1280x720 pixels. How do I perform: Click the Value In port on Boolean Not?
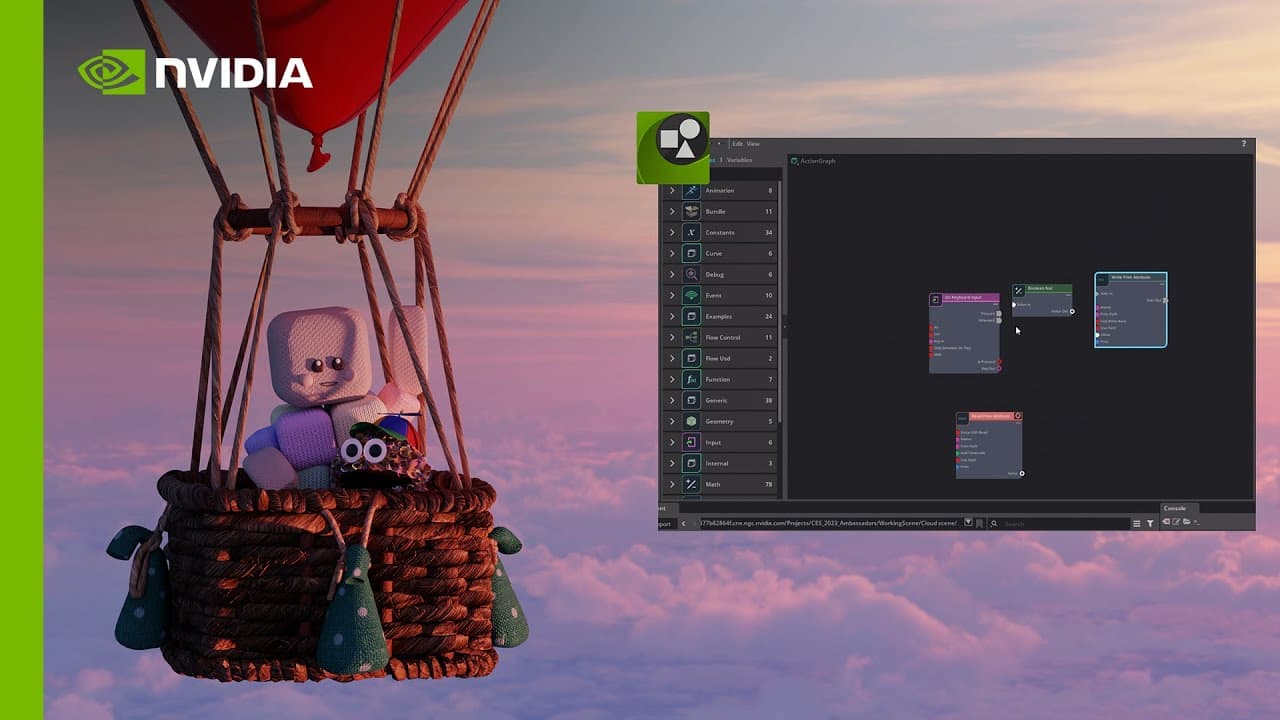click(x=1014, y=305)
